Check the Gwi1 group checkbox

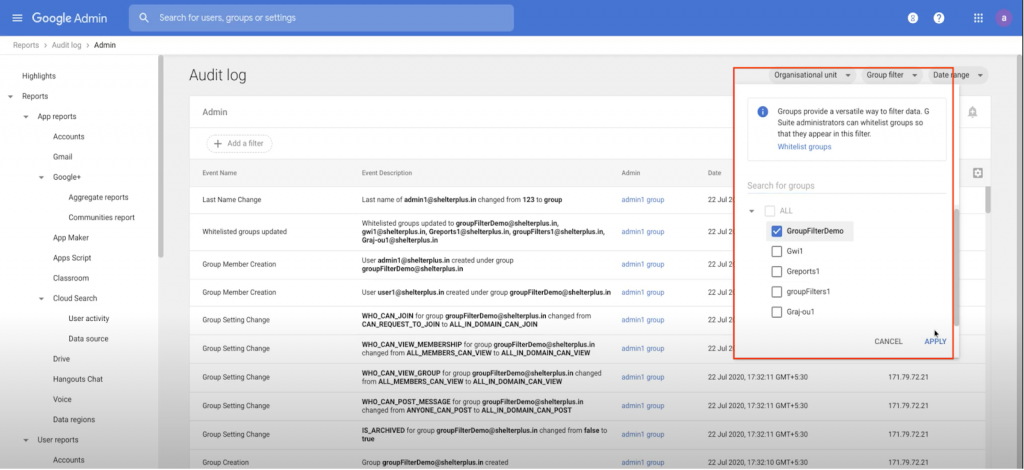776,252
